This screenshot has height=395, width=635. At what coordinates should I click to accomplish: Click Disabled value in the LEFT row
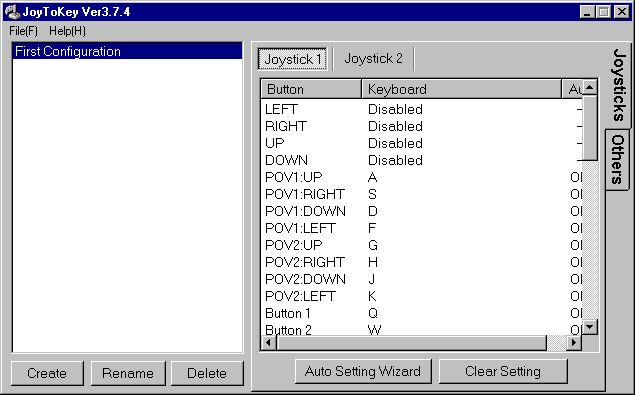(x=395, y=109)
